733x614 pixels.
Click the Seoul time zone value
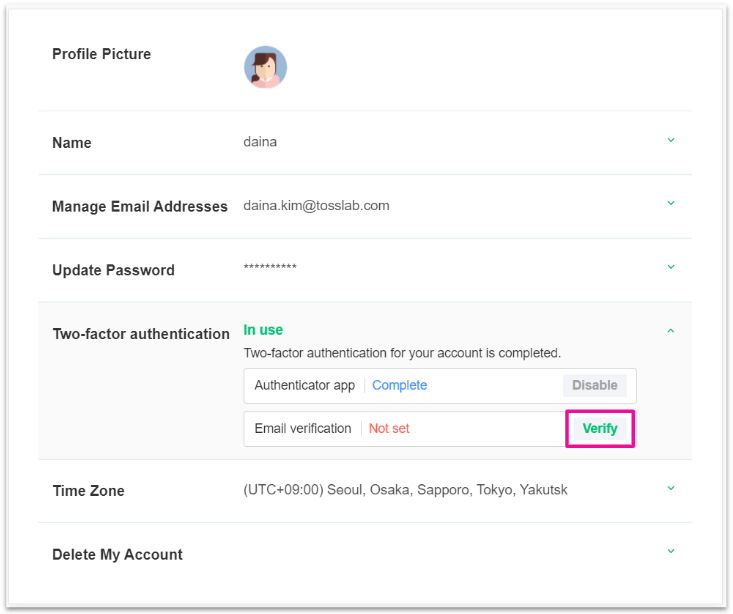point(405,490)
